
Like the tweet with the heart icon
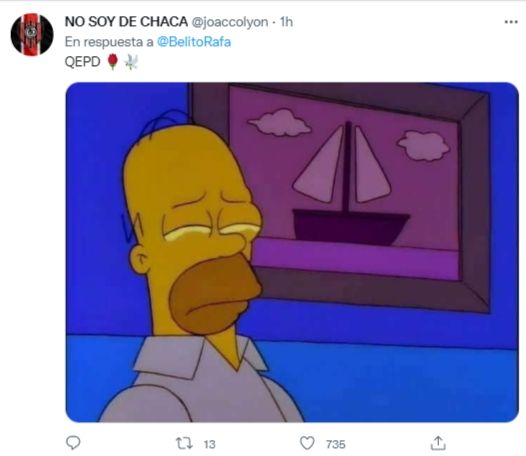307,443
